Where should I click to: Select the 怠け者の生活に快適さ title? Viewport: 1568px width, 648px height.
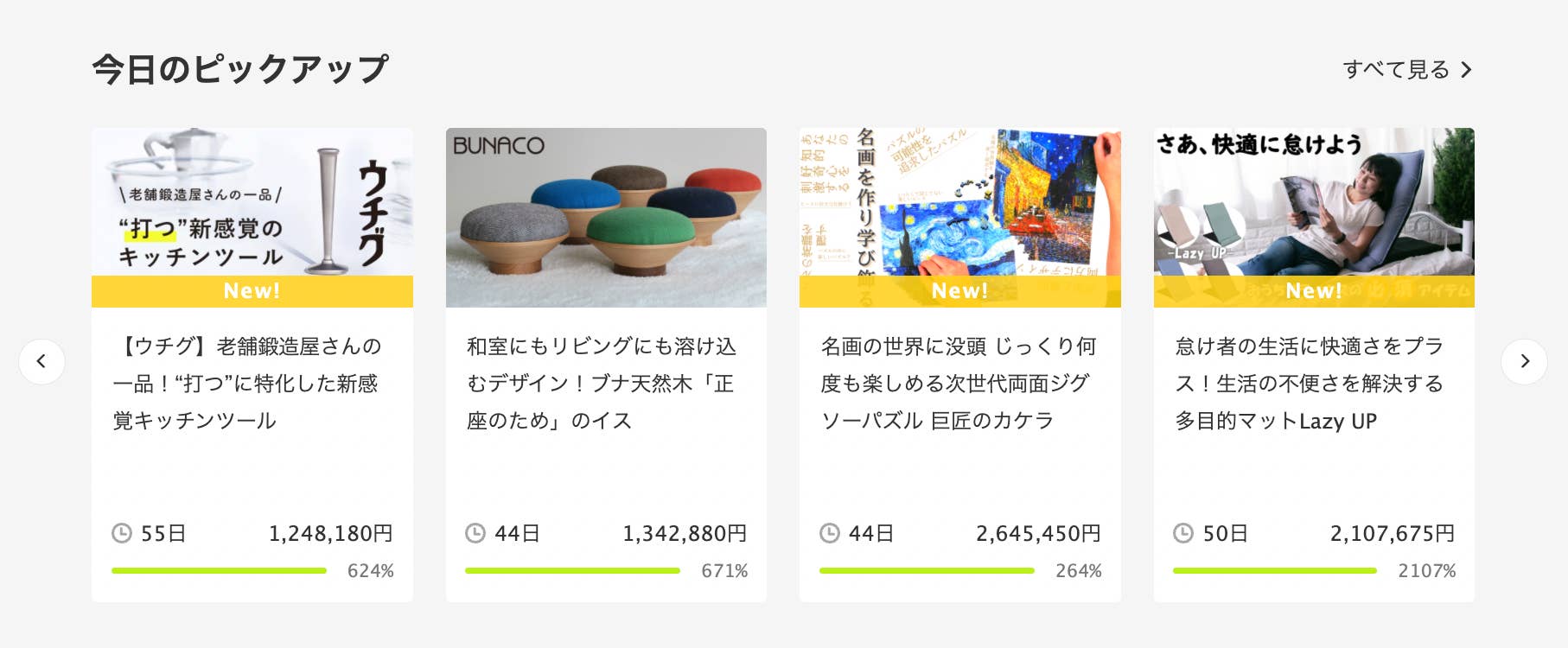(1310, 384)
